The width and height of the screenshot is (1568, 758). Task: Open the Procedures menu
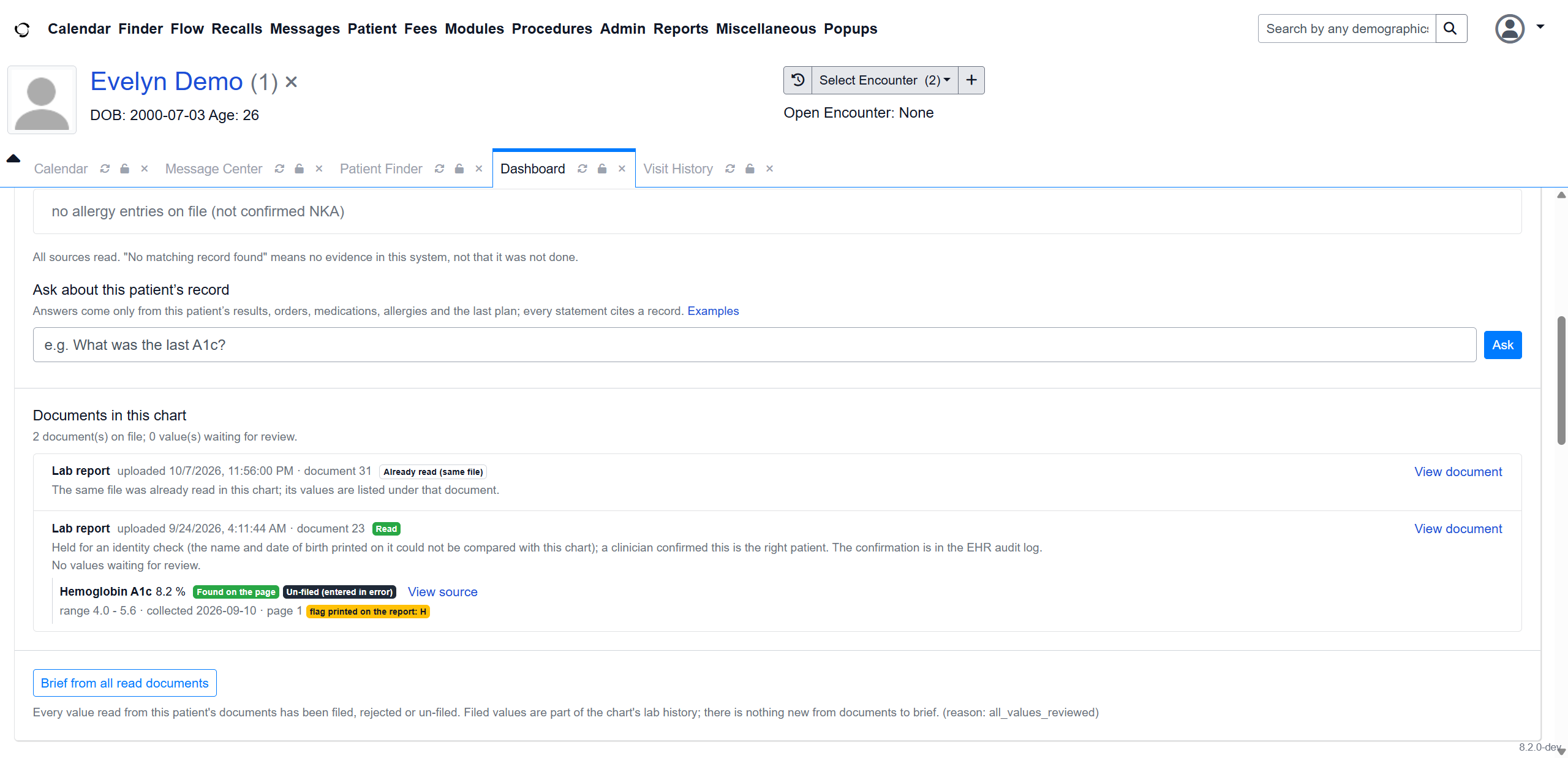[552, 29]
